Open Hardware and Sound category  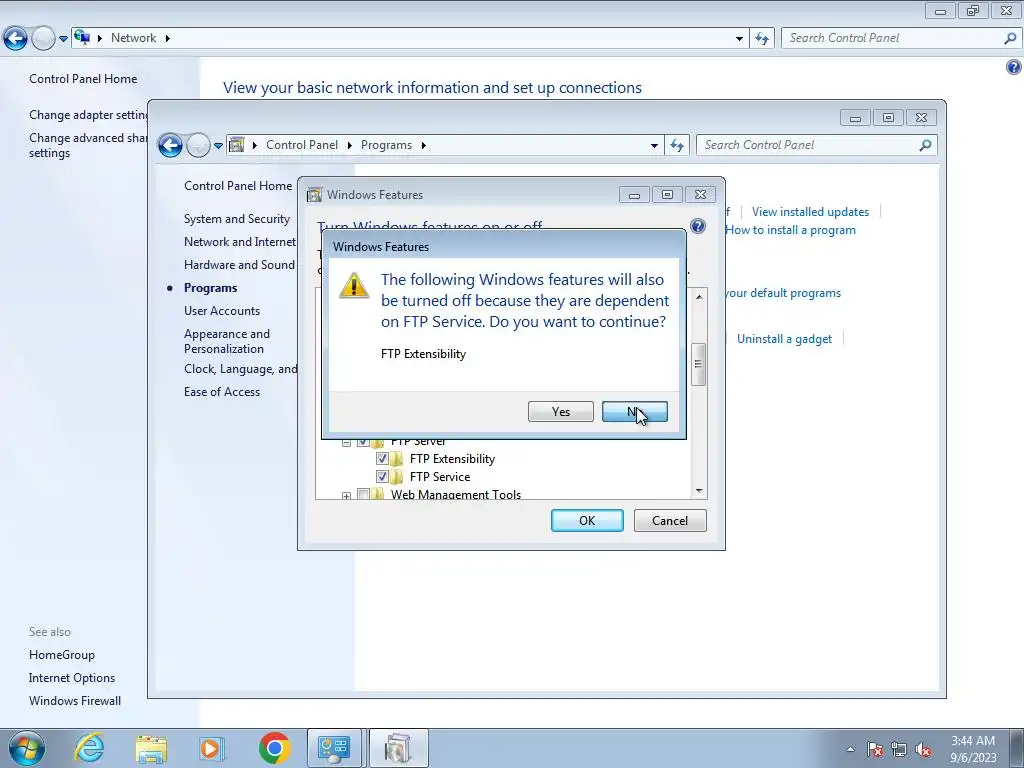tap(239, 264)
